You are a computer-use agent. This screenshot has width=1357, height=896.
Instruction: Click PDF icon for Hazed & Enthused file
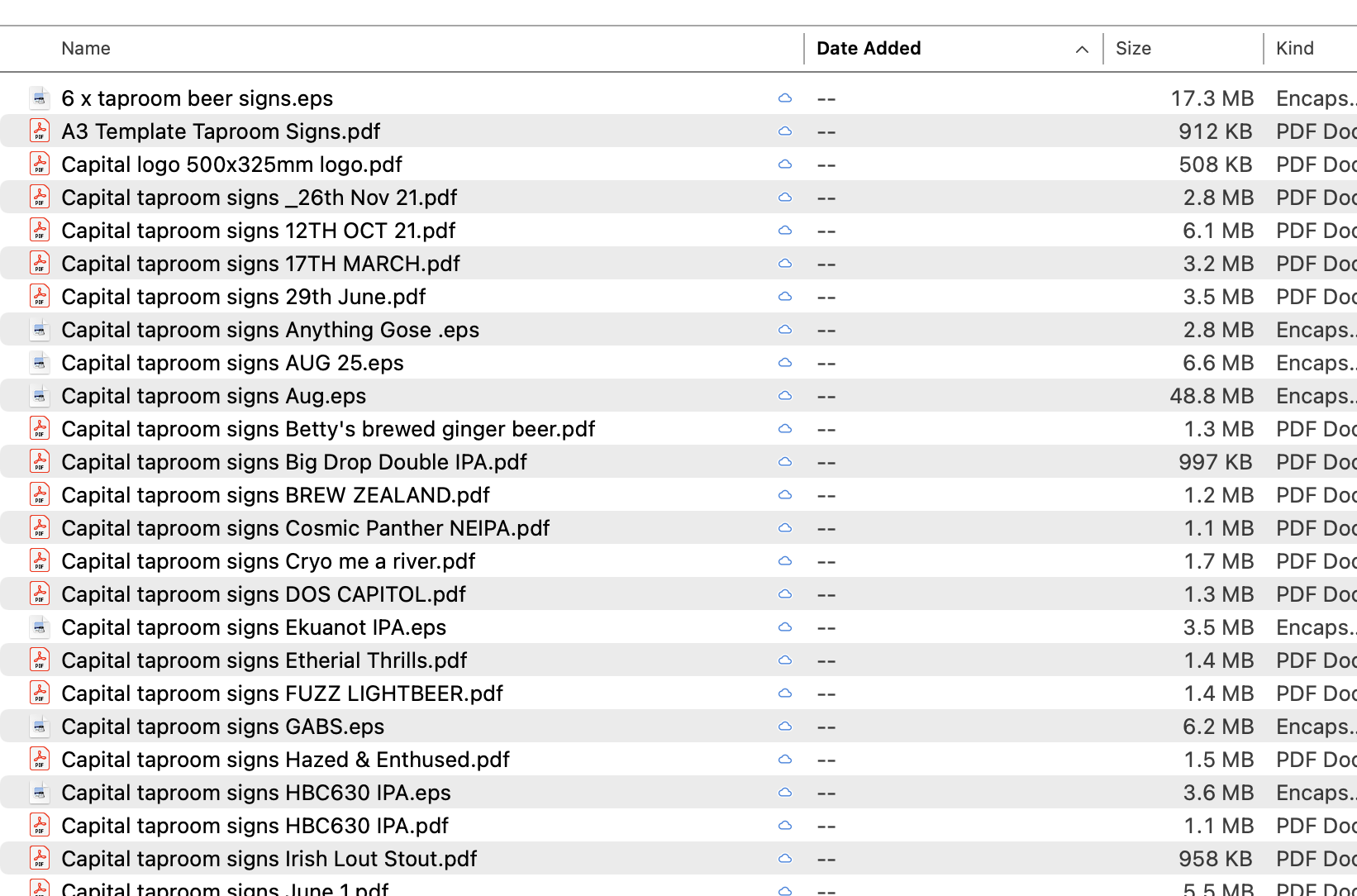pos(40,760)
